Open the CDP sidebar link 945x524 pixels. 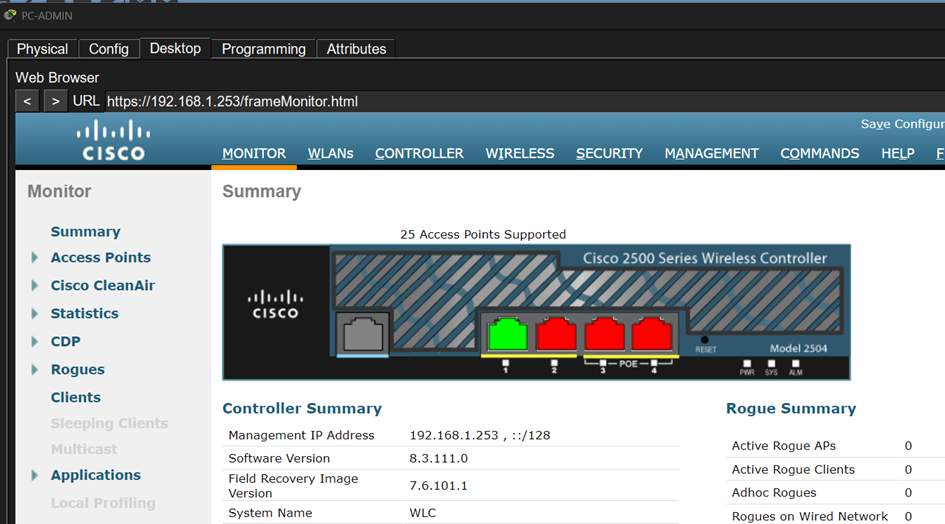click(65, 341)
